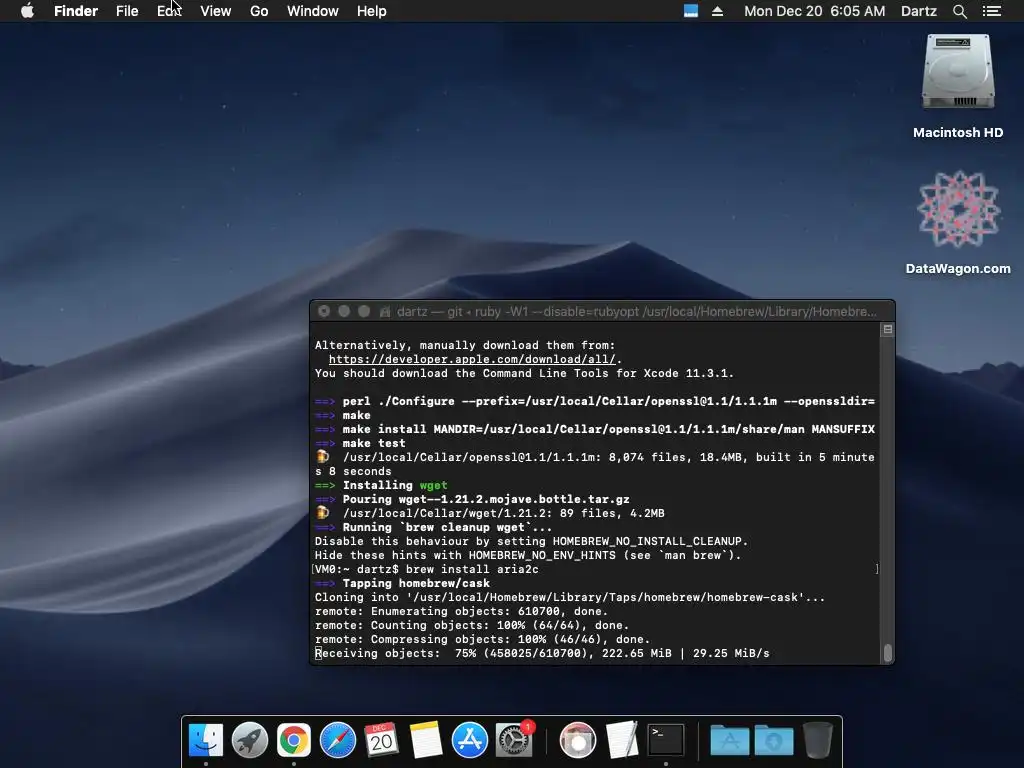Click the Terminal split pane button
The width and height of the screenshot is (1024, 768).
pyautogui.click(x=888, y=330)
